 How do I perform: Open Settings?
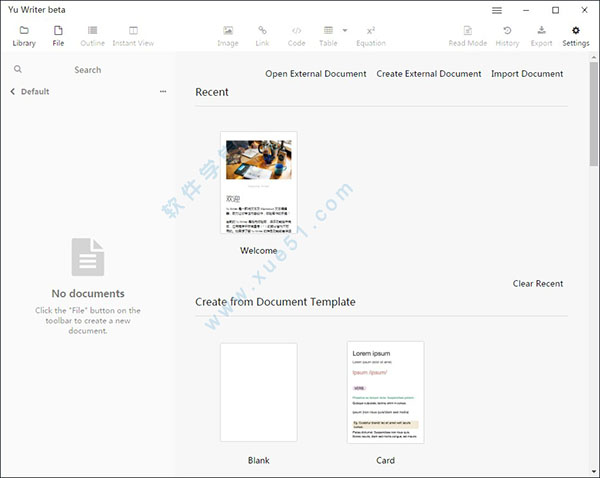(576, 36)
